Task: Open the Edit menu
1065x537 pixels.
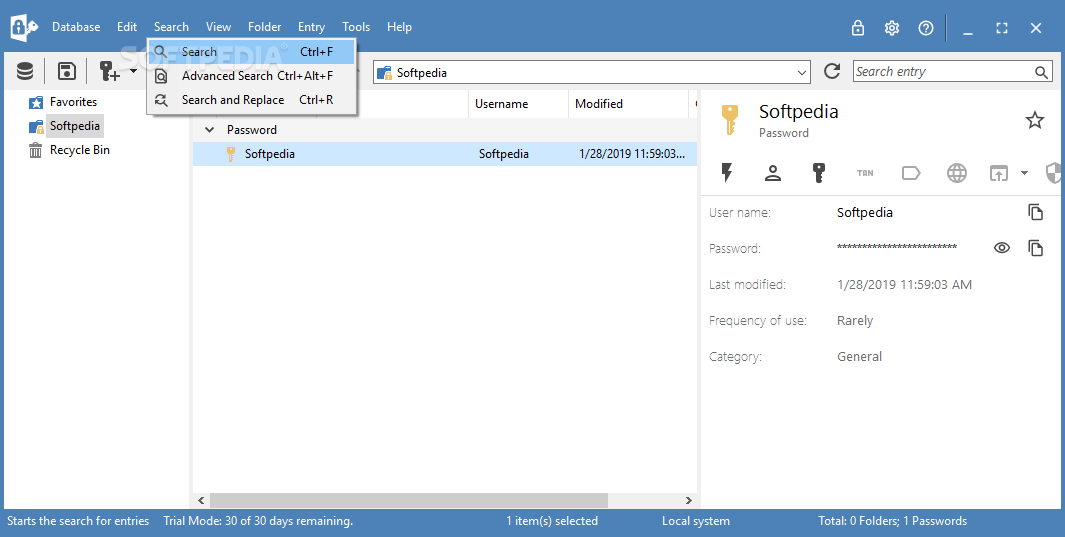Action: click(127, 27)
